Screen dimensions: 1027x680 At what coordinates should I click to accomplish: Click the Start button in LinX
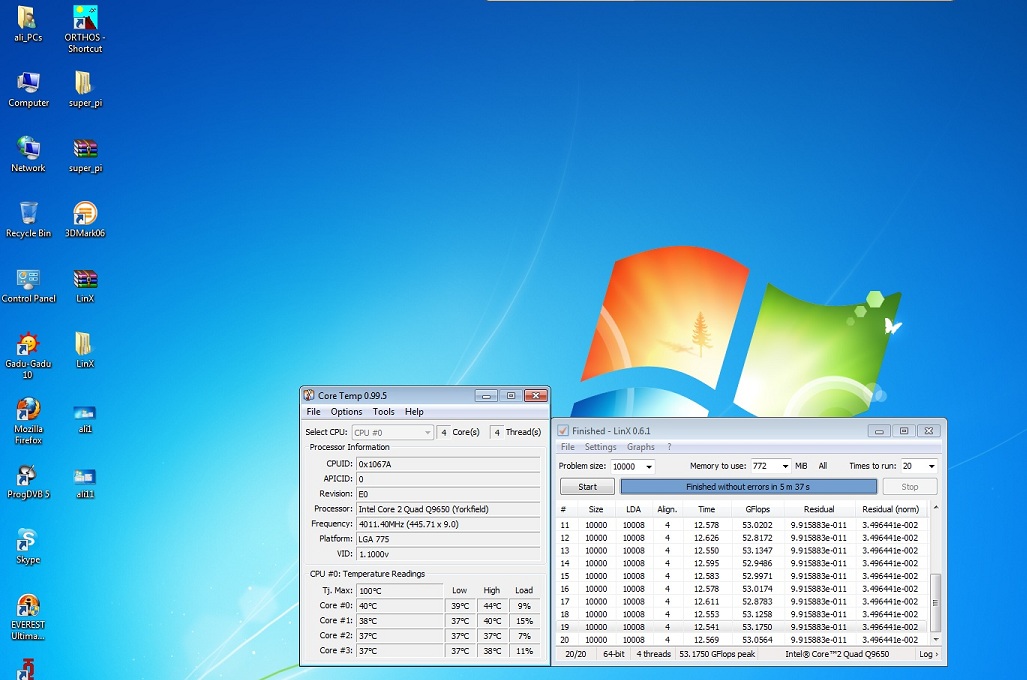pyautogui.click(x=588, y=487)
